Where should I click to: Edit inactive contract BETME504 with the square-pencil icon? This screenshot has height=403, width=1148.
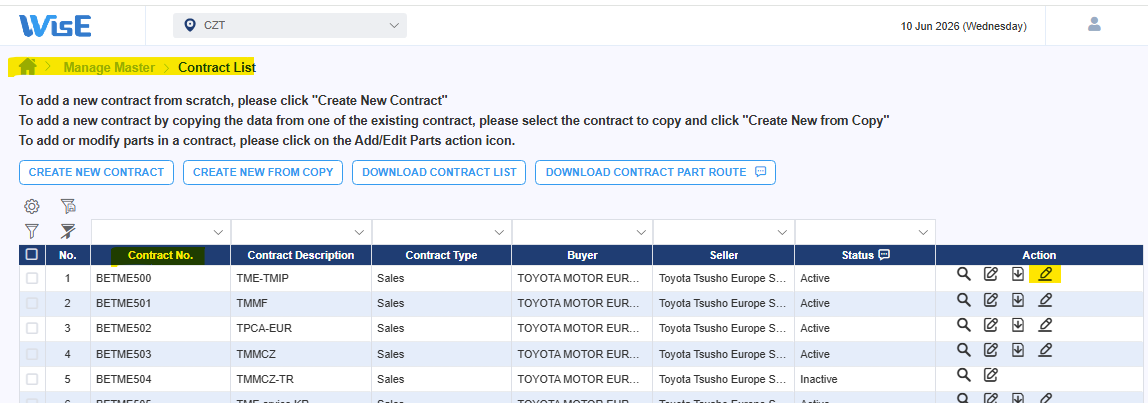(x=991, y=375)
